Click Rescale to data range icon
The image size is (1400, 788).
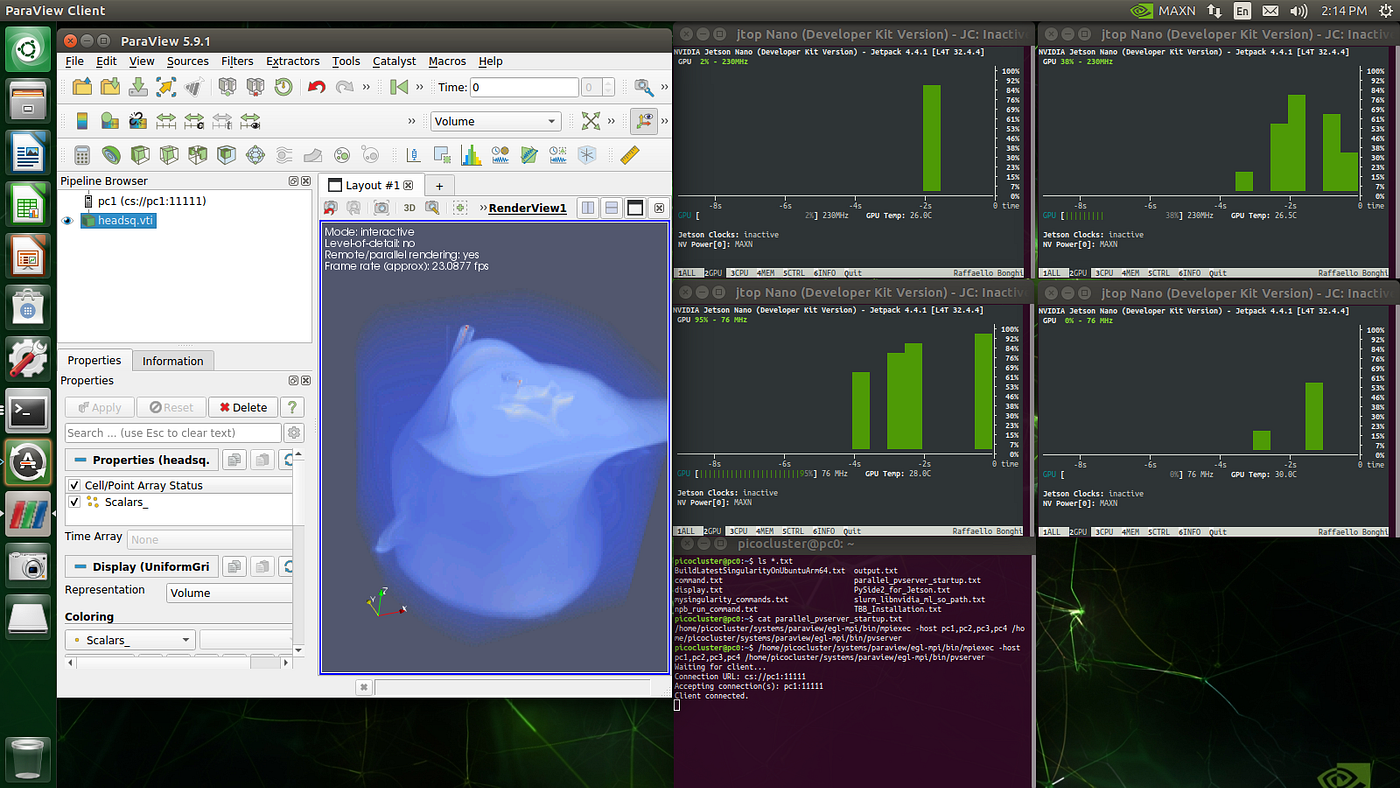(166, 121)
